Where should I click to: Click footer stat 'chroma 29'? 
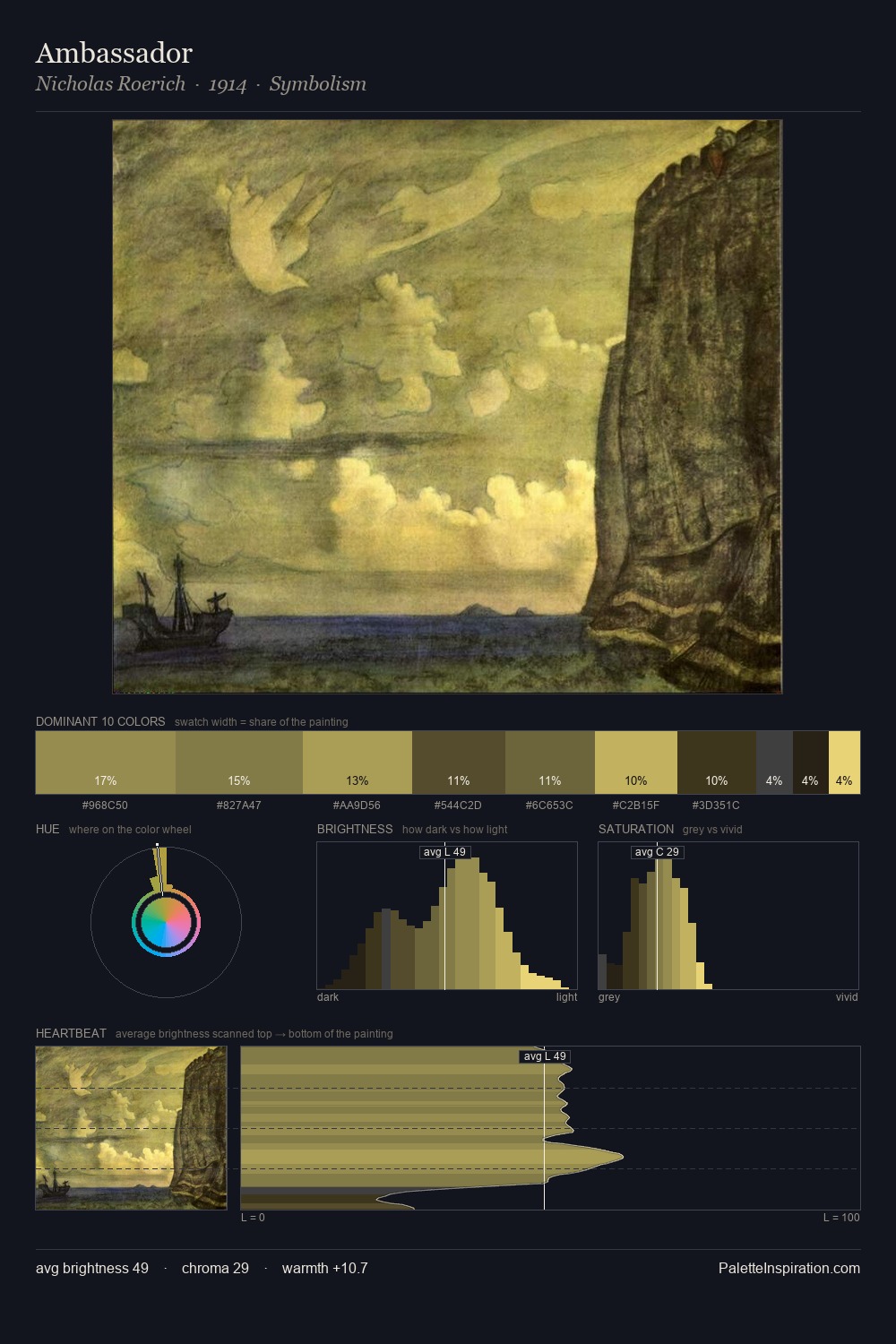[x=215, y=1269]
